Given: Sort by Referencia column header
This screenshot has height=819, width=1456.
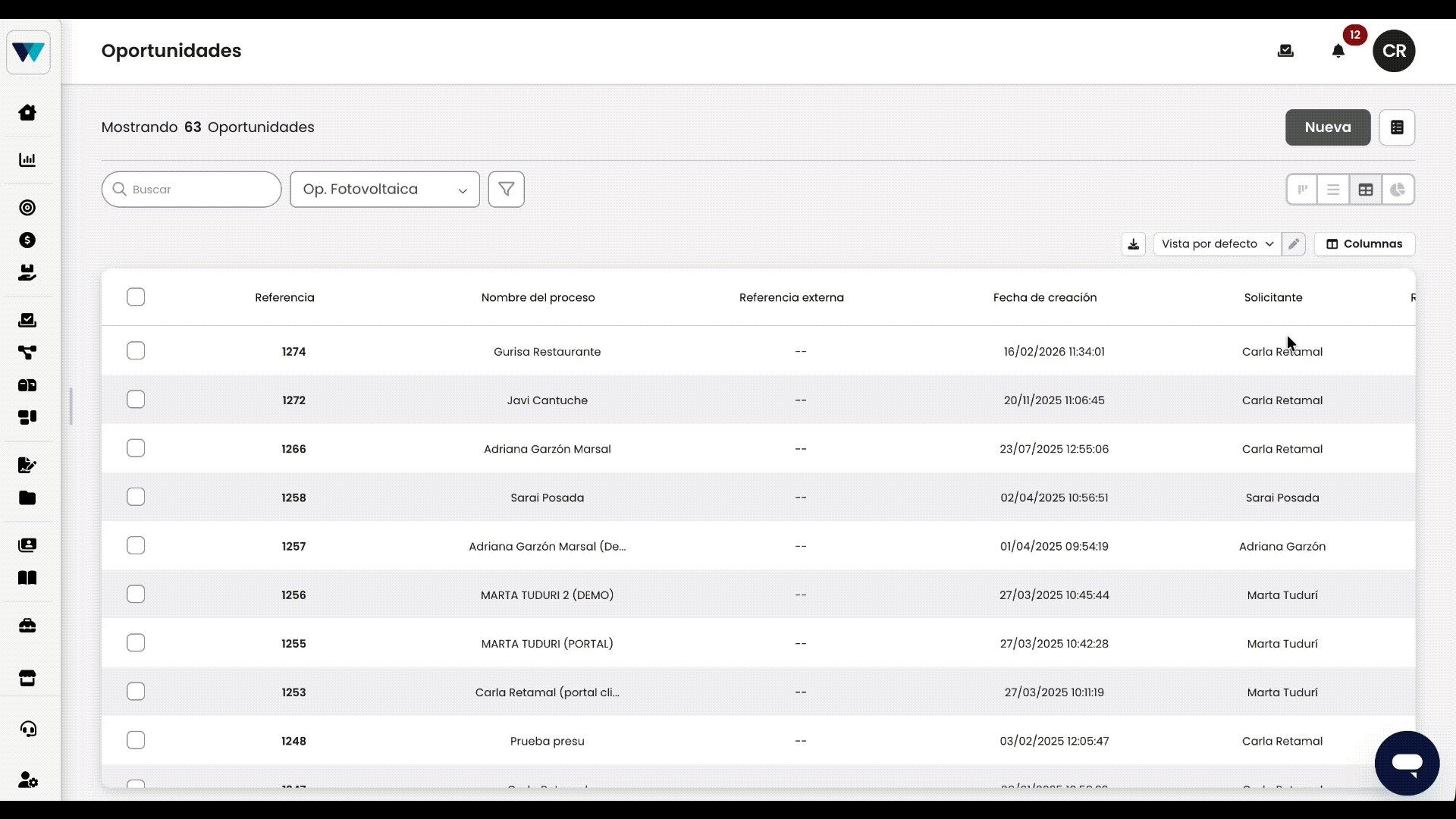Looking at the screenshot, I should [x=284, y=297].
